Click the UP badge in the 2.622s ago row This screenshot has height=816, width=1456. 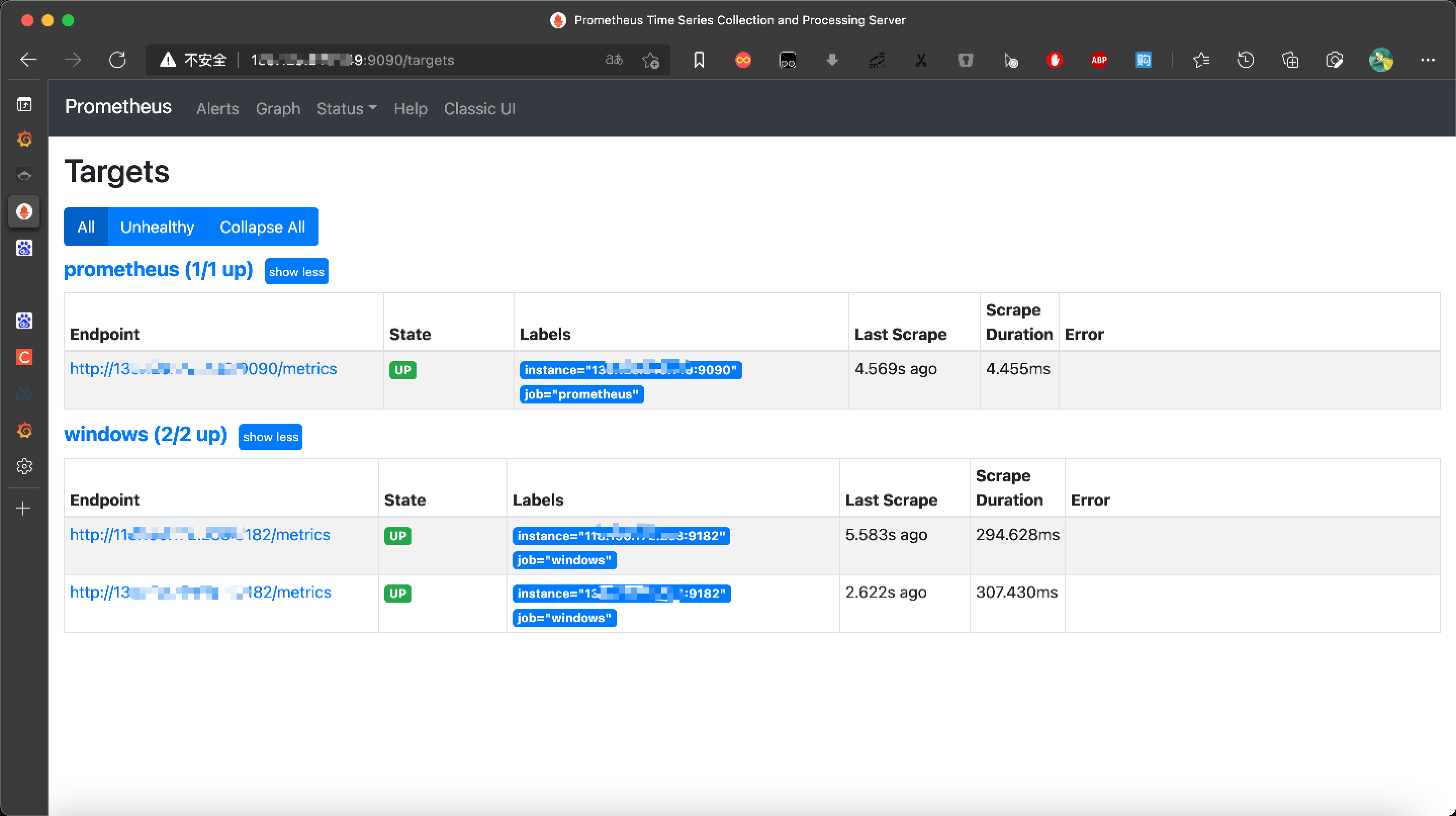click(398, 594)
